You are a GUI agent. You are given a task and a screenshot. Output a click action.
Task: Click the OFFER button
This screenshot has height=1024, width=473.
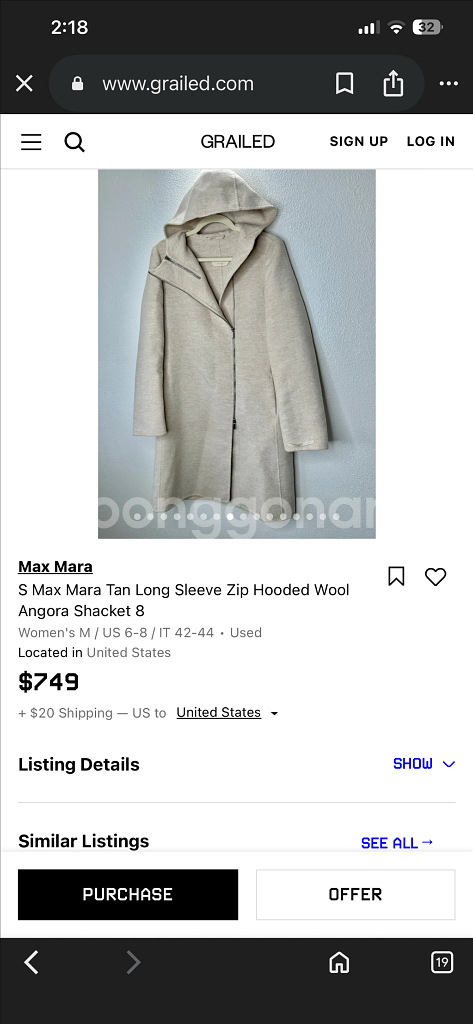[355, 895]
